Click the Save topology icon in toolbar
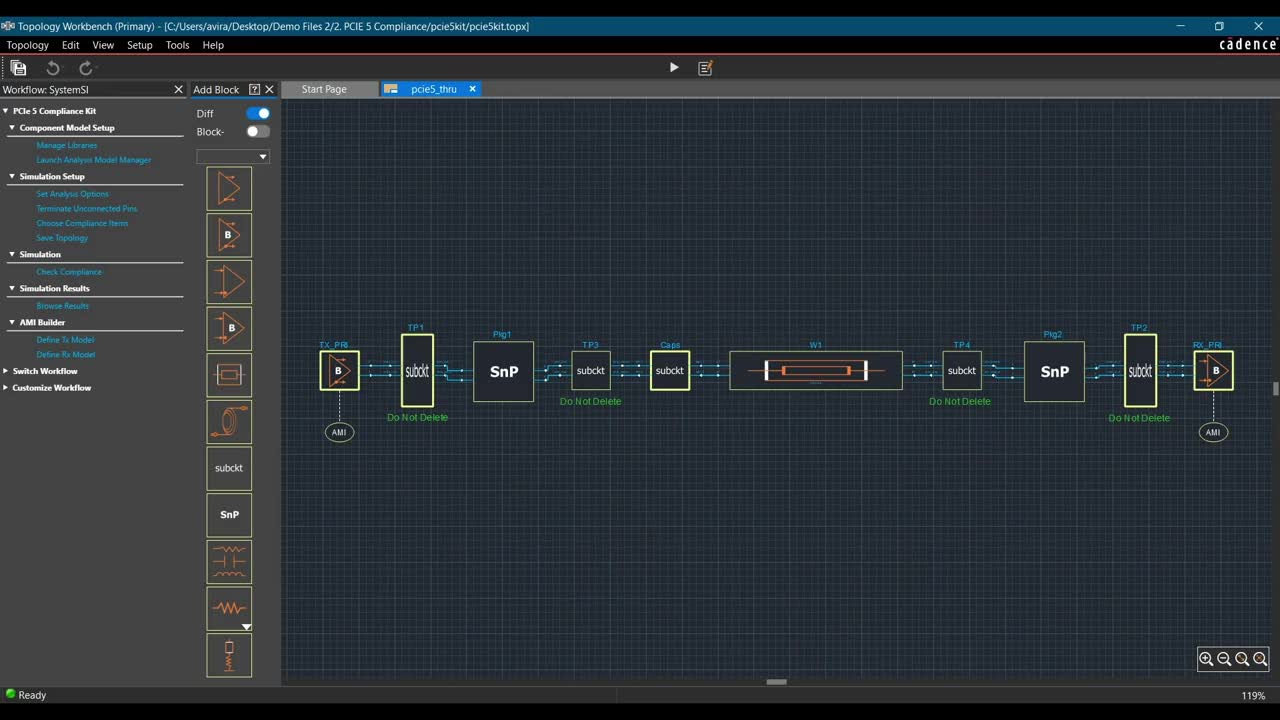Image resolution: width=1280 pixels, height=720 pixels. 18,68
